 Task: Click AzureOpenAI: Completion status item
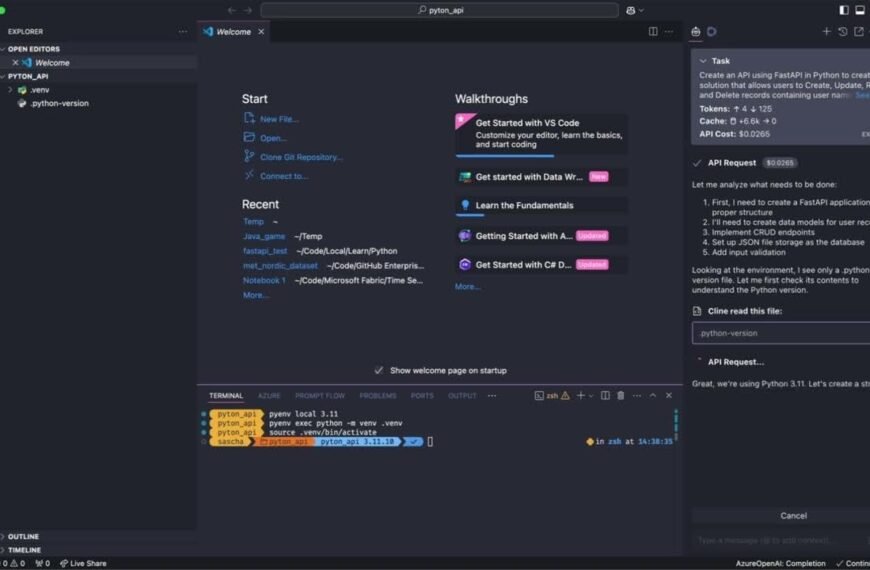(780, 563)
